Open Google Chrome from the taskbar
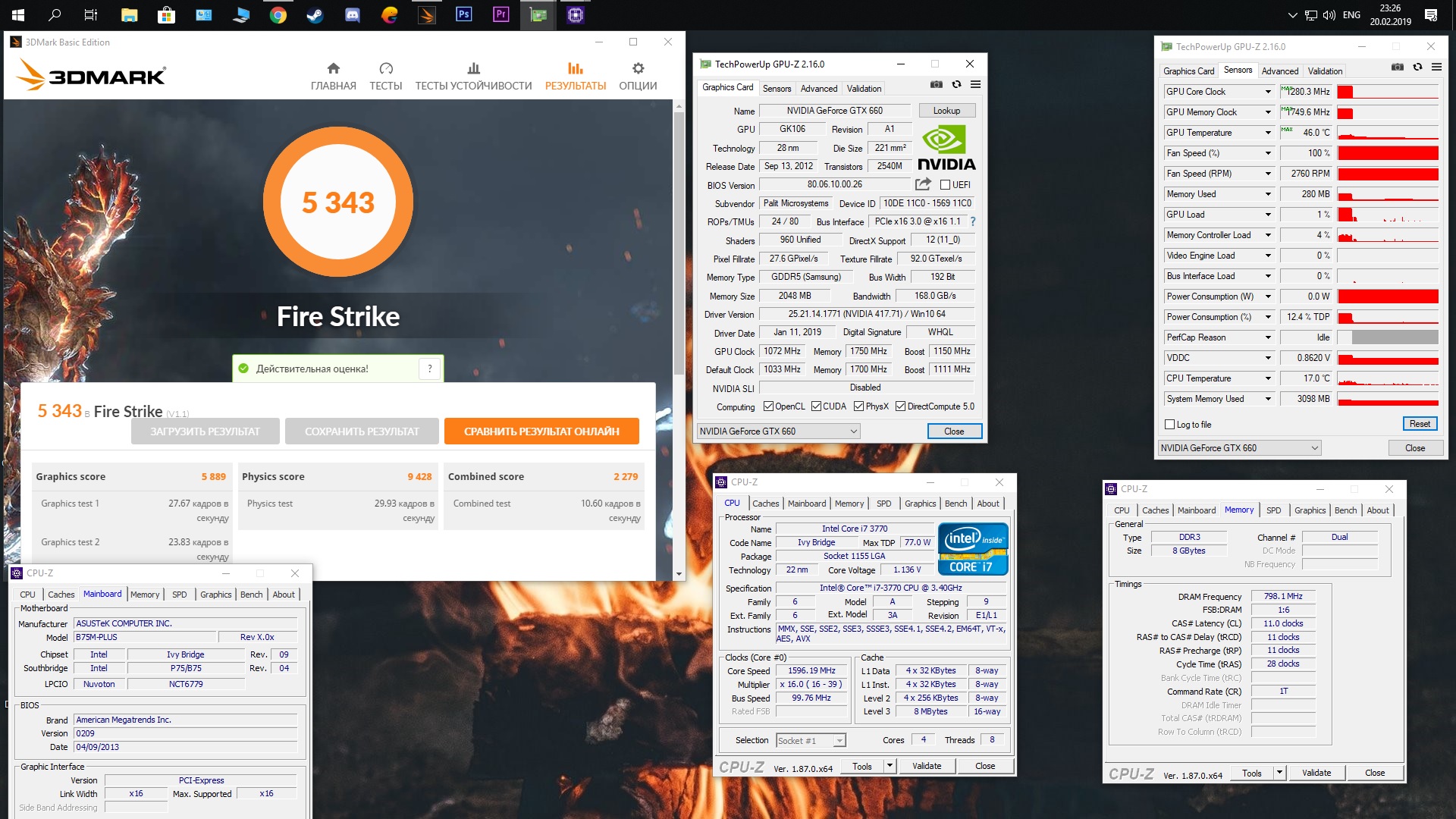 (x=278, y=14)
